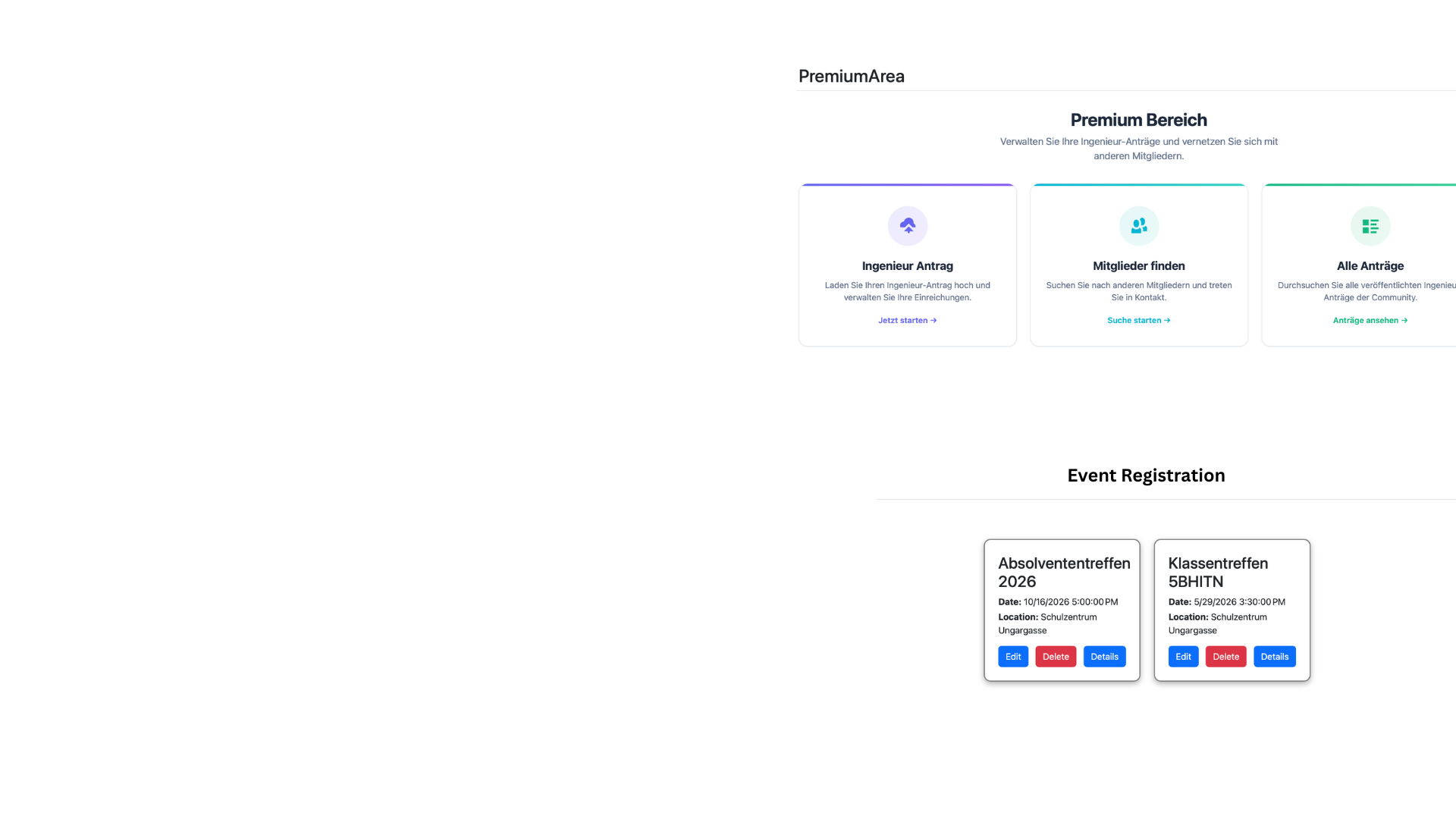Edit the Absolvententreffen 2026 event

pyautogui.click(x=1012, y=657)
